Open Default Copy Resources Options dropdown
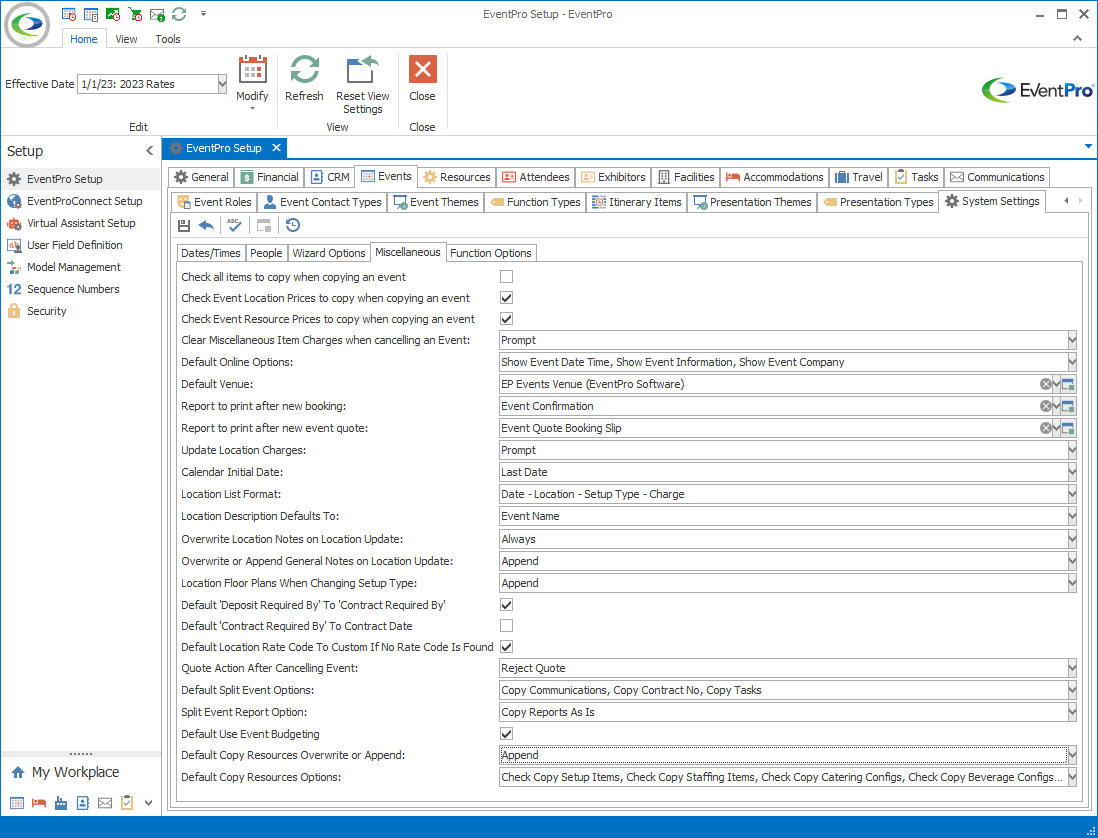The height and width of the screenshot is (838, 1098). click(1072, 777)
